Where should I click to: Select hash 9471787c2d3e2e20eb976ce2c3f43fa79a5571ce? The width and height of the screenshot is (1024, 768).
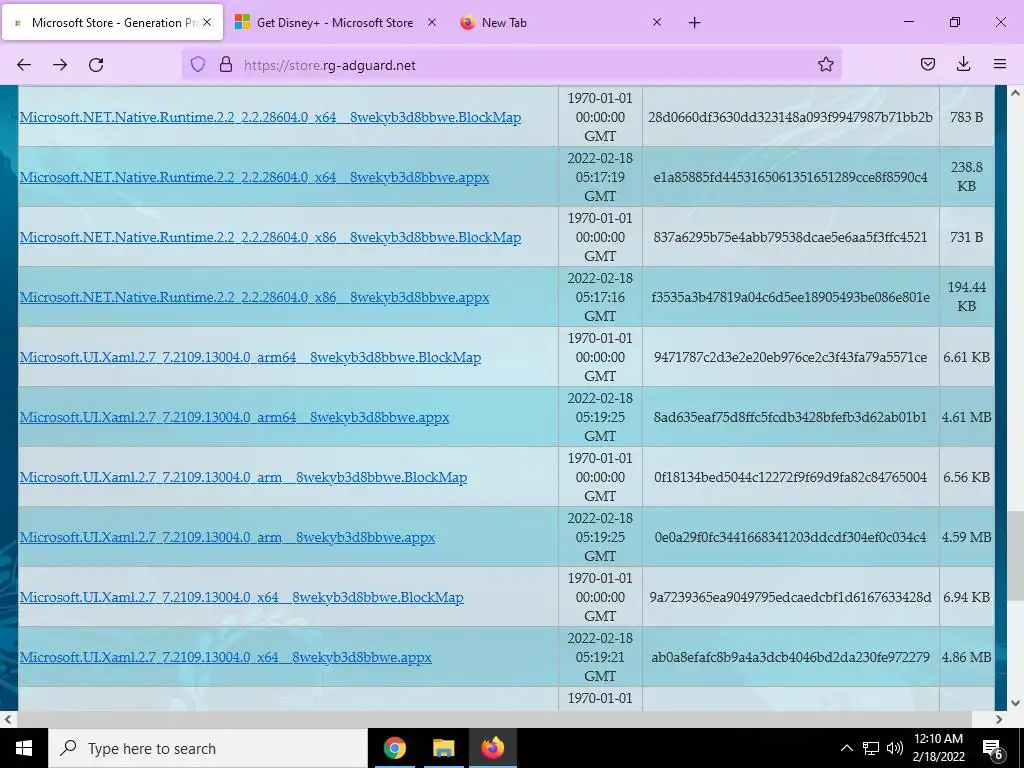click(x=790, y=357)
